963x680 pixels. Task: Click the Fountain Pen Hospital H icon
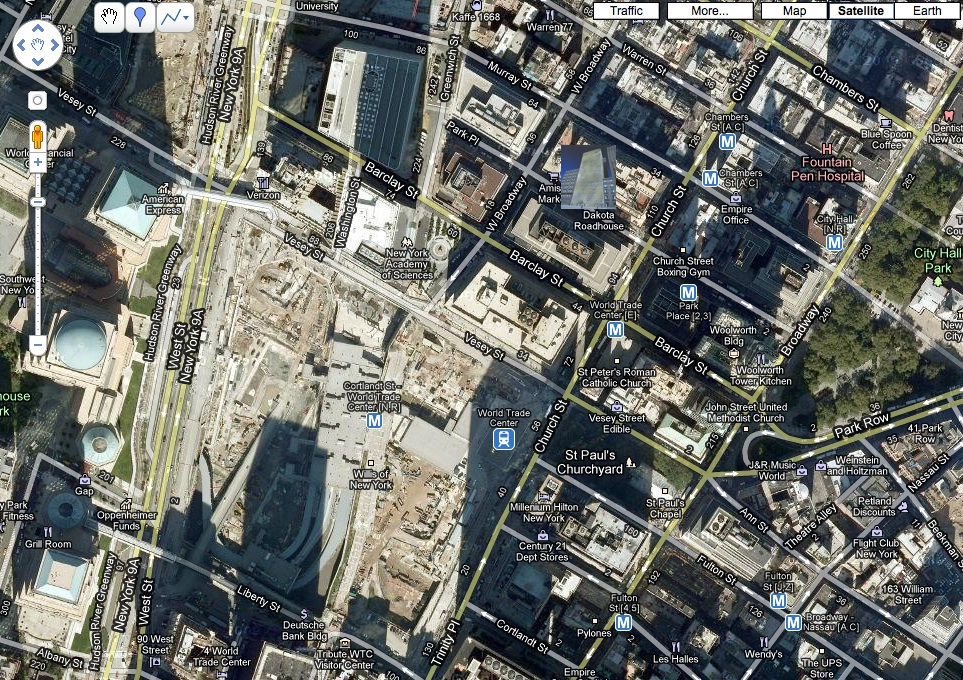(x=827, y=149)
